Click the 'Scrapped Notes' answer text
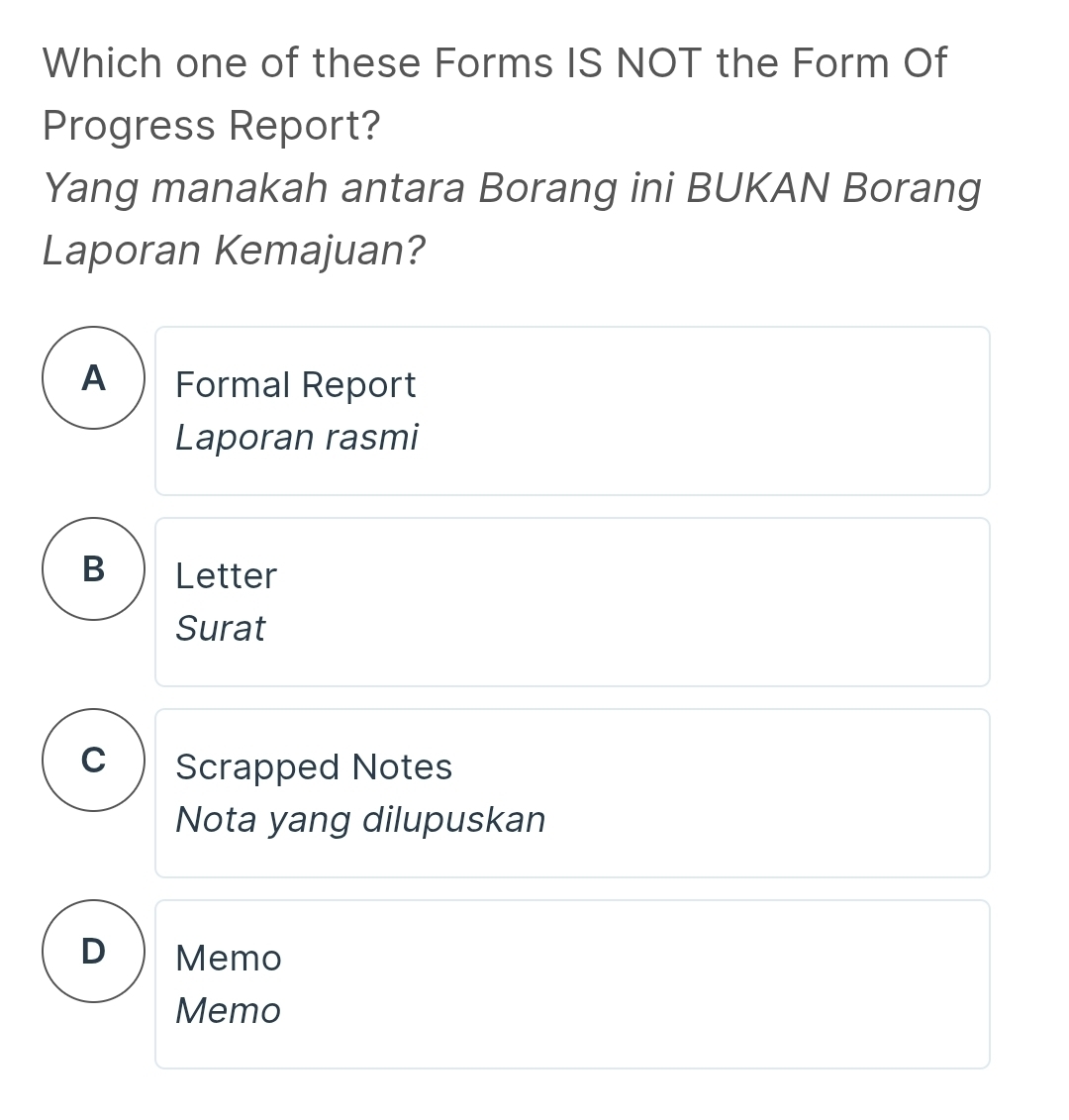This screenshot has height=1120, width=1069. 313,767
